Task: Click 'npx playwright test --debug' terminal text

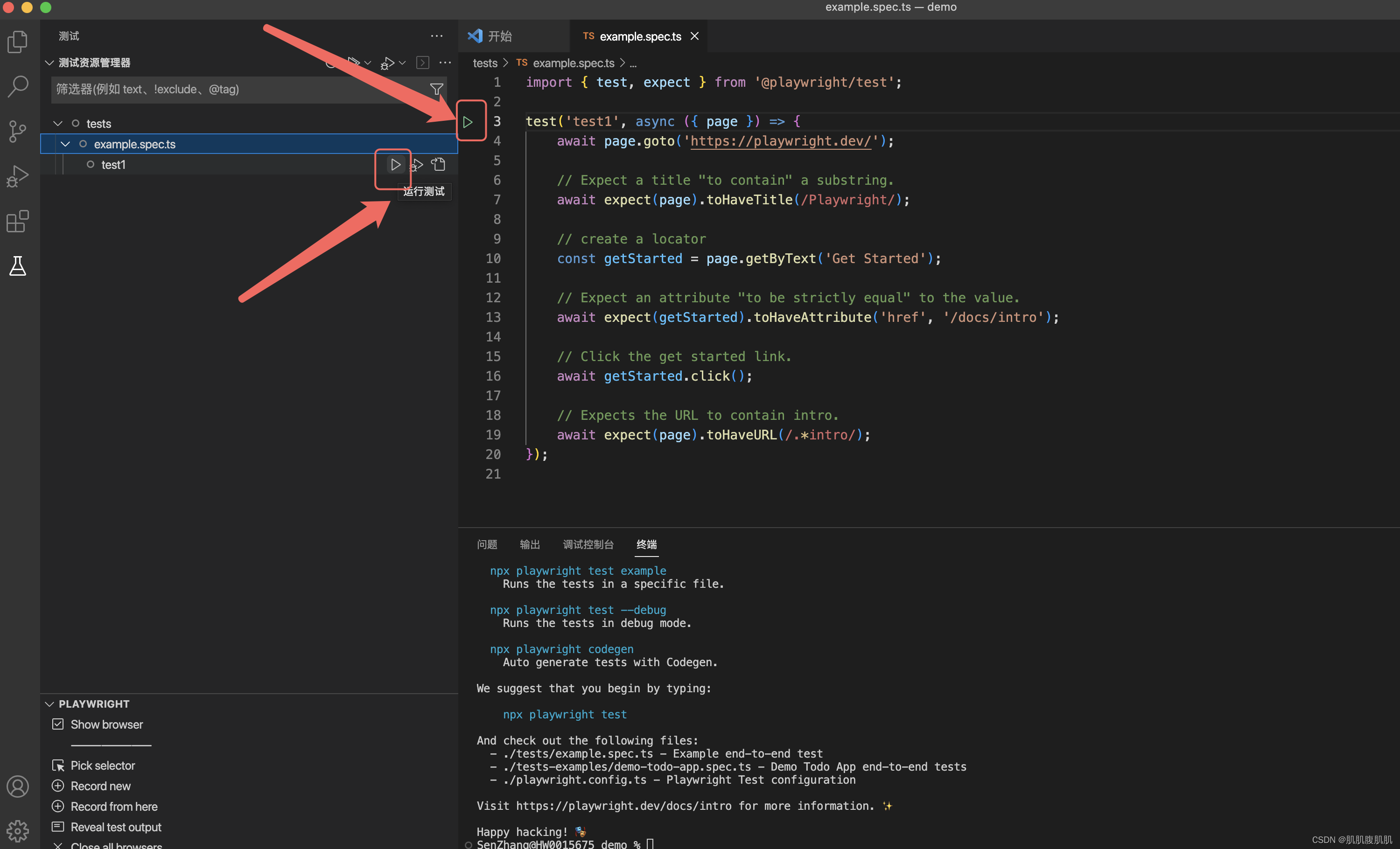Action: 578,610
